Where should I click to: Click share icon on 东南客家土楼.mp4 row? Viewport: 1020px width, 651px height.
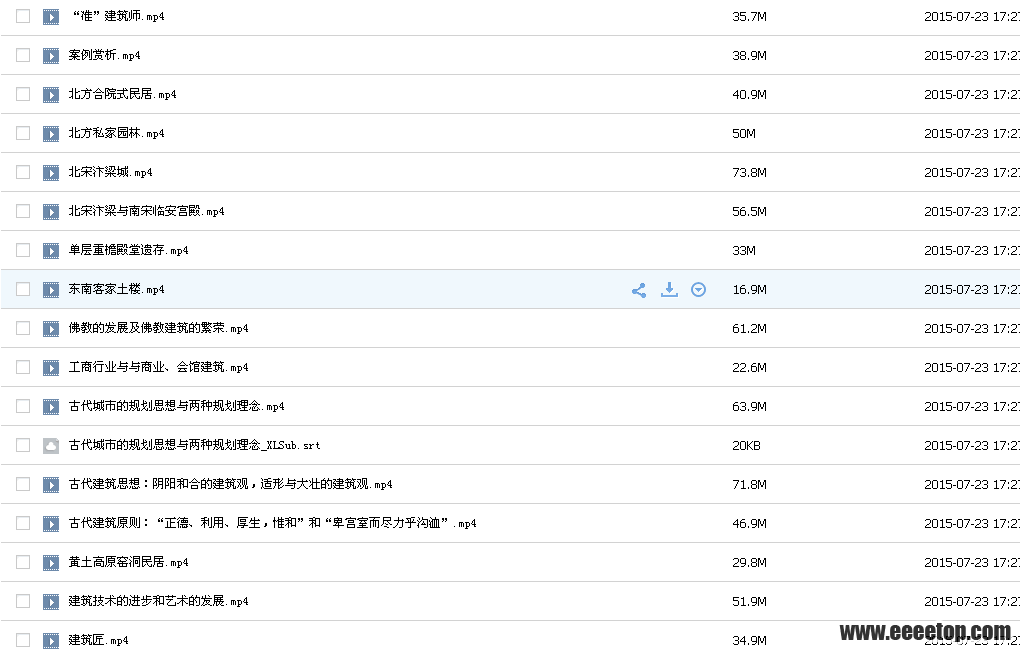[639, 290]
